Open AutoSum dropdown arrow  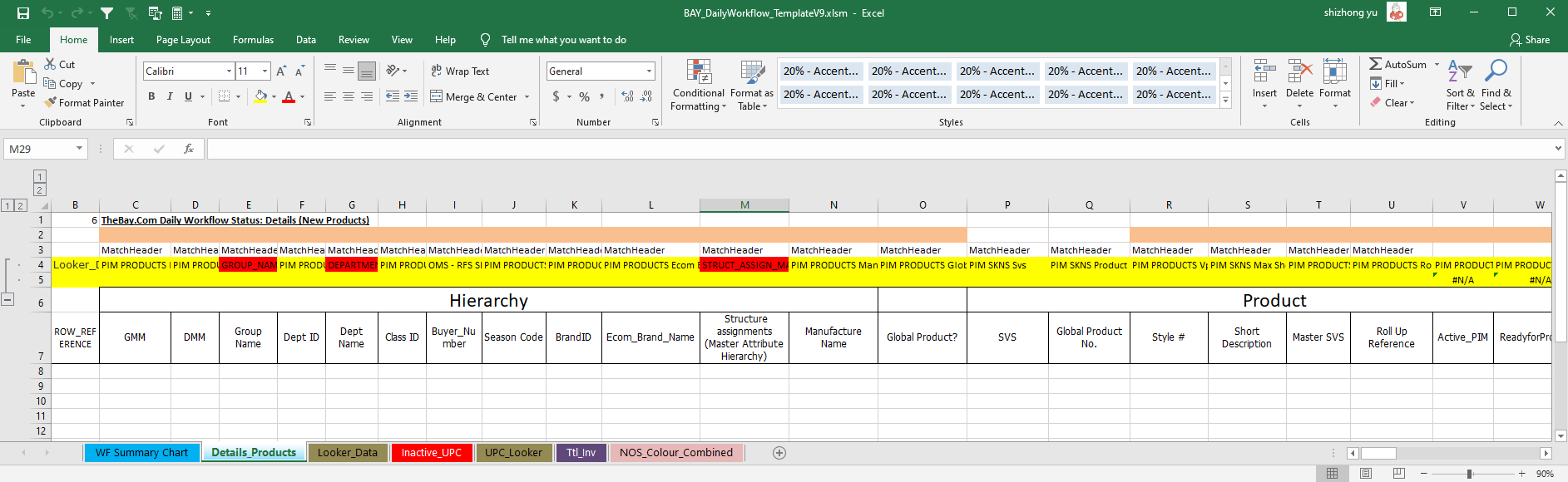point(1437,64)
